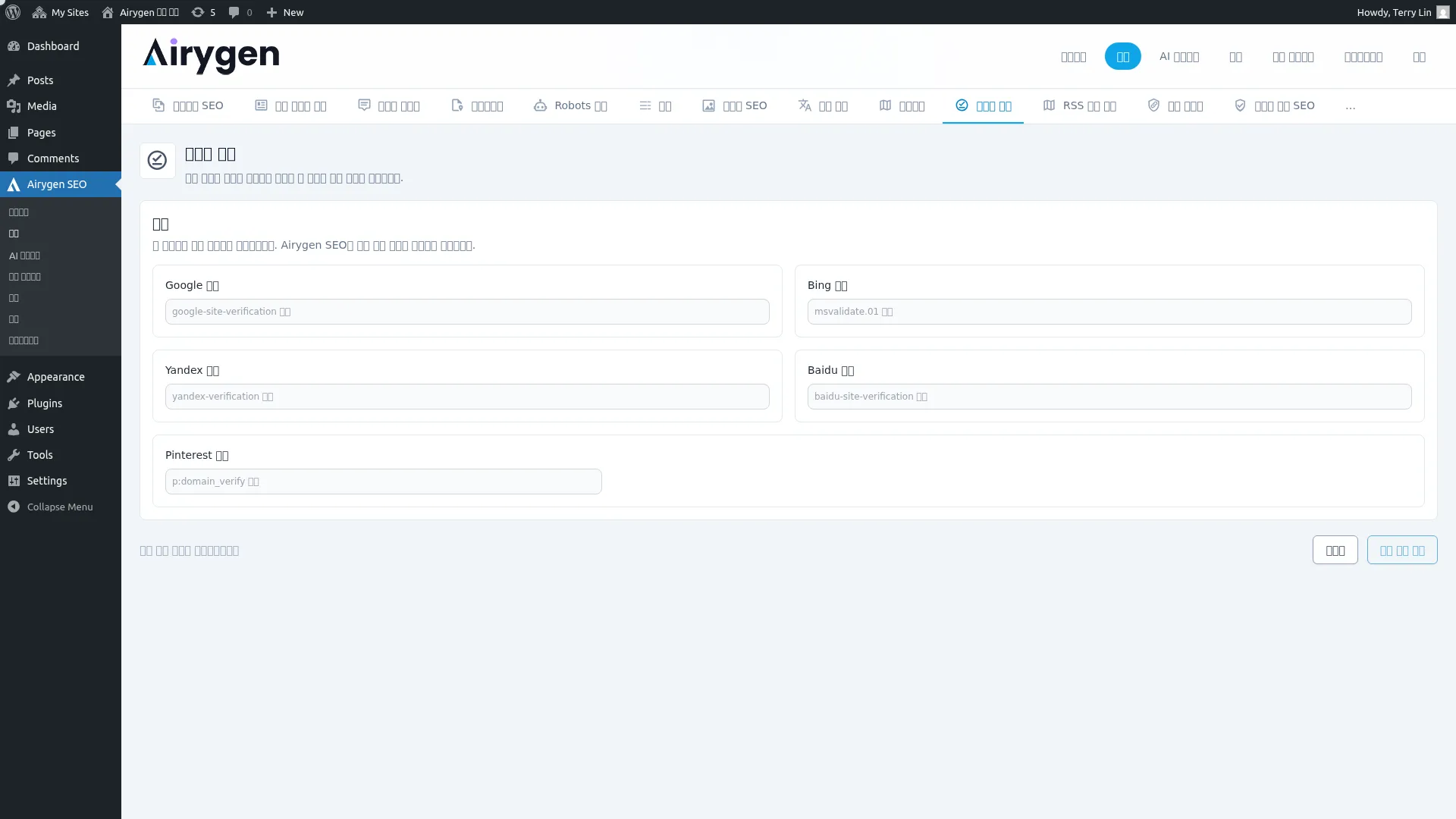Open the tab with the shield-and-link icon
The image size is (1456, 819).
coord(1175,106)
